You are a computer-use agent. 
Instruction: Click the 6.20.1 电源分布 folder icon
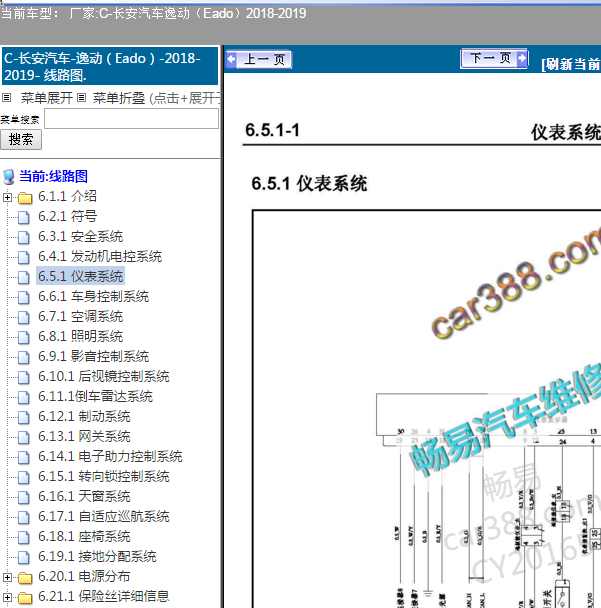25,578
